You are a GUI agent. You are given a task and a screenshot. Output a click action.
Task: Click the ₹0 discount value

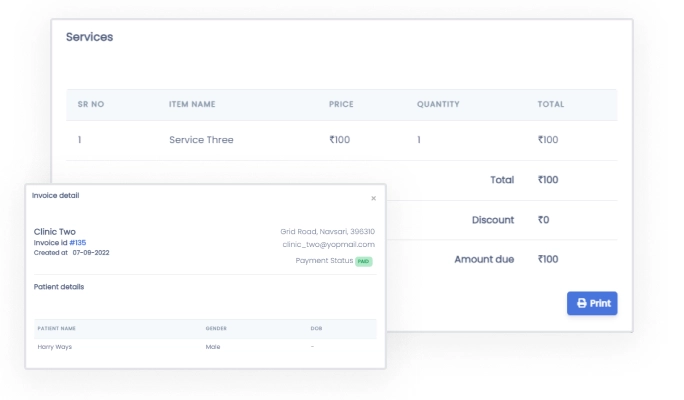pyautogui.click(x=544, y=220)
